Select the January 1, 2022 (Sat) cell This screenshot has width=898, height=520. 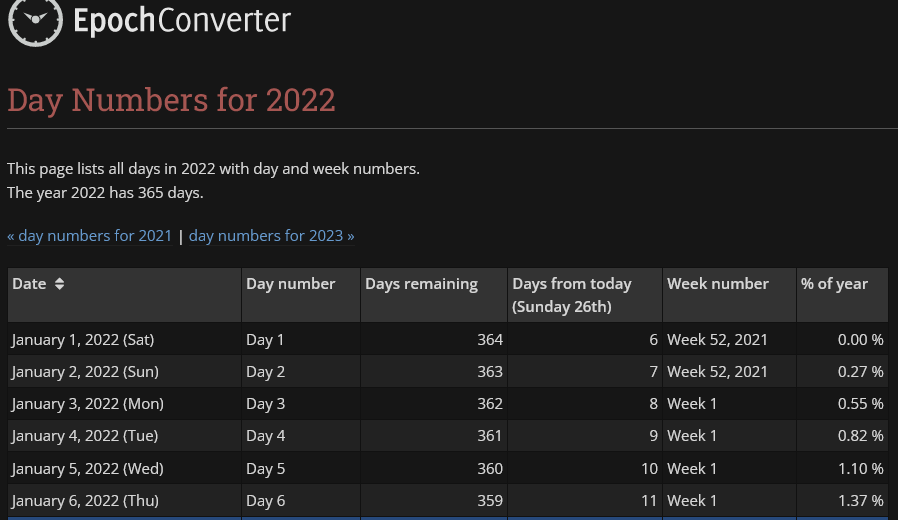click(124, 340)
